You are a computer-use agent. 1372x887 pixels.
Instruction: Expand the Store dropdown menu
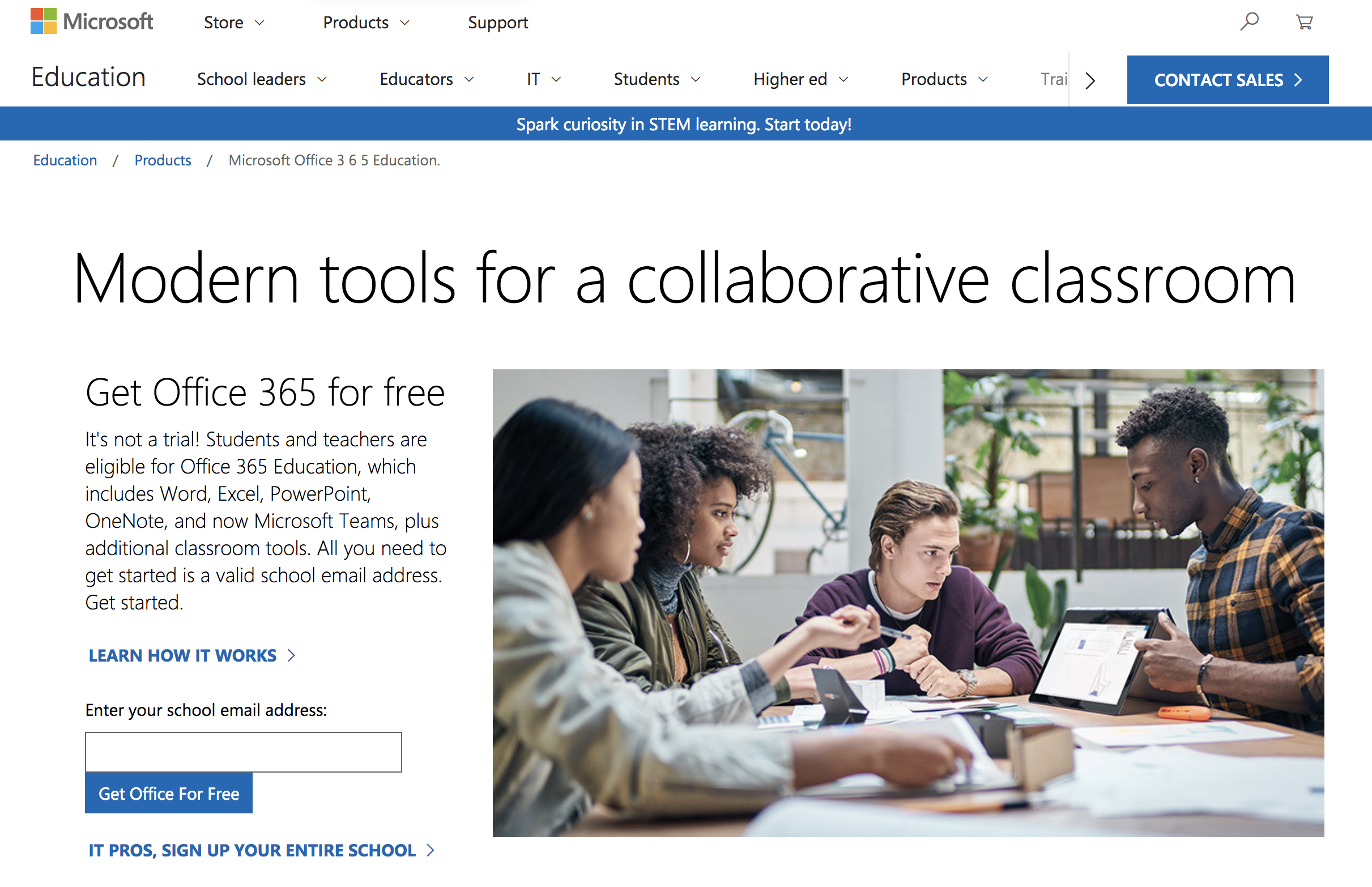[233, 23]
